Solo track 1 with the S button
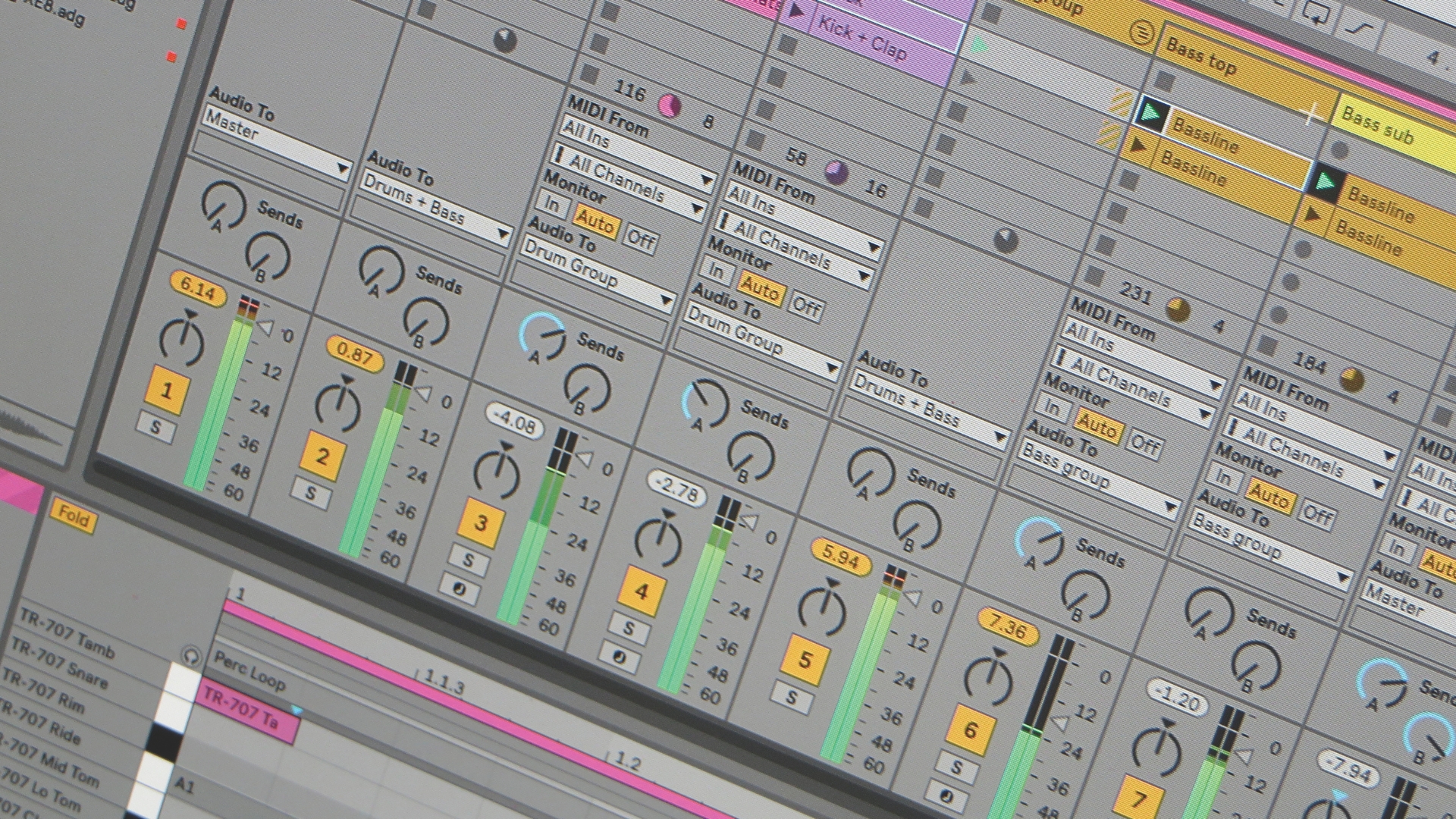 (x=155, y=426)
